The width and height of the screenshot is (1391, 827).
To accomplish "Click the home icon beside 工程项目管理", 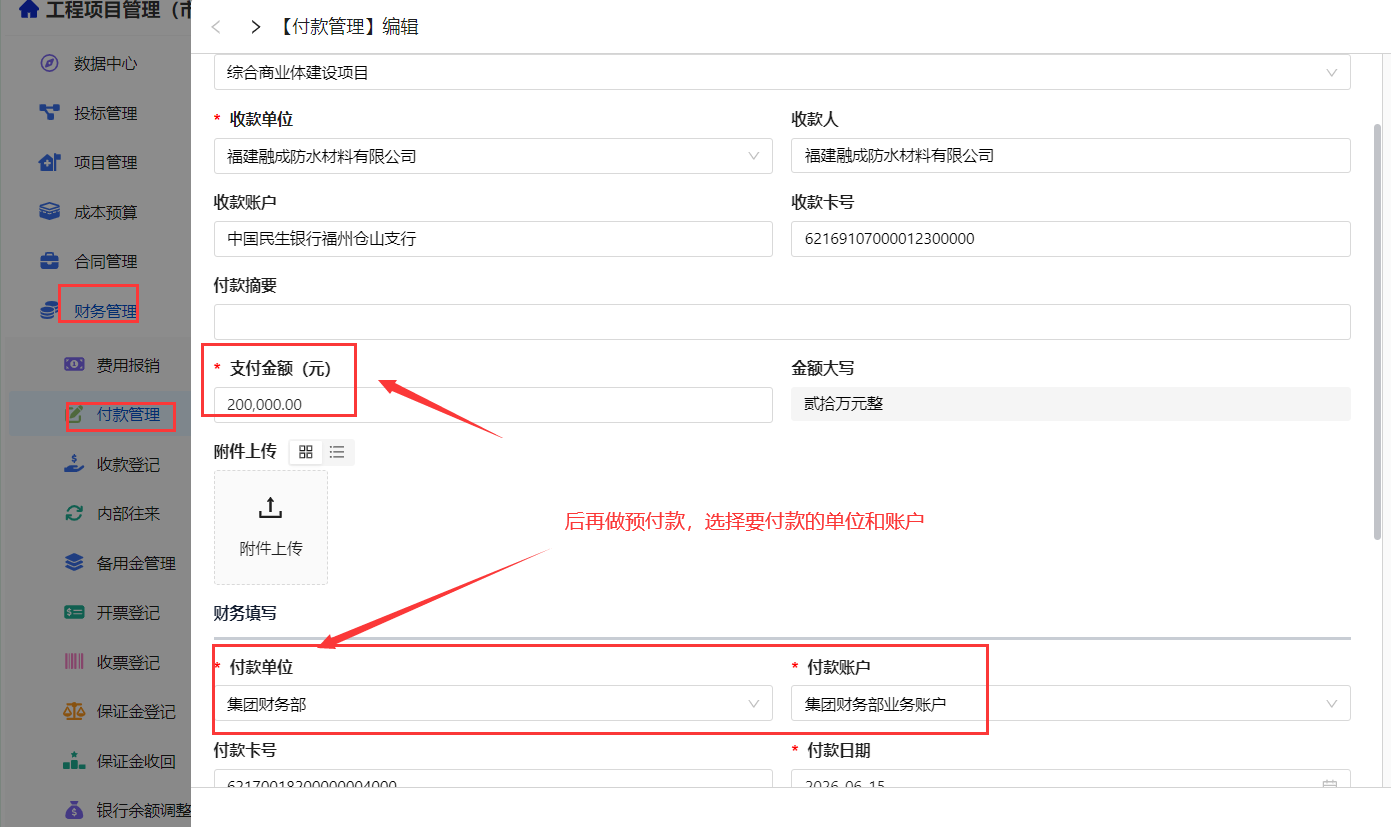I will tap(29, 10).
